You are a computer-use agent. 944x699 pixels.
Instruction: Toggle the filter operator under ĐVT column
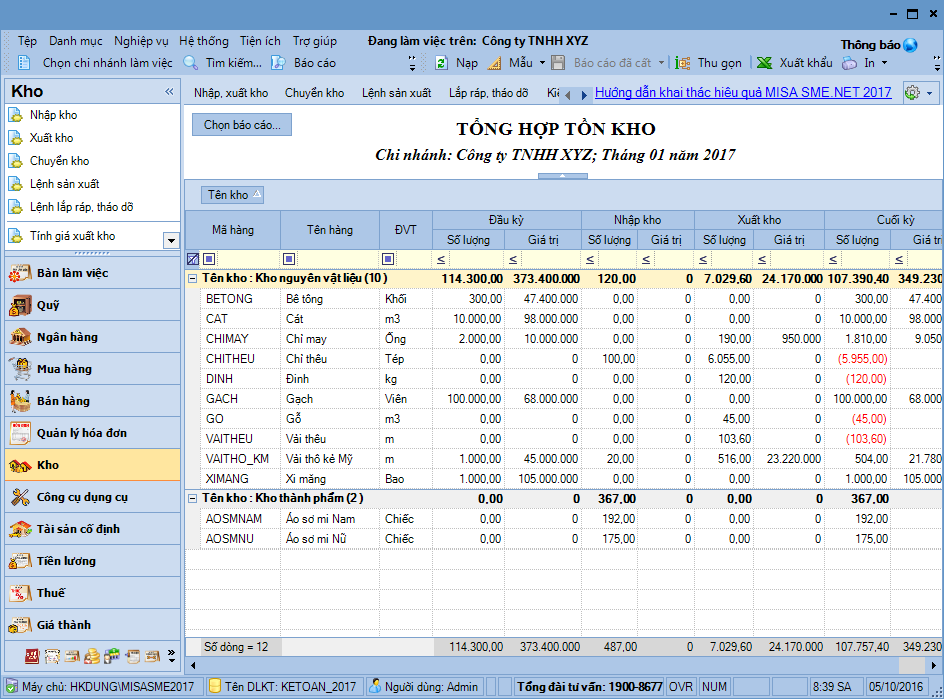(388, 259)
